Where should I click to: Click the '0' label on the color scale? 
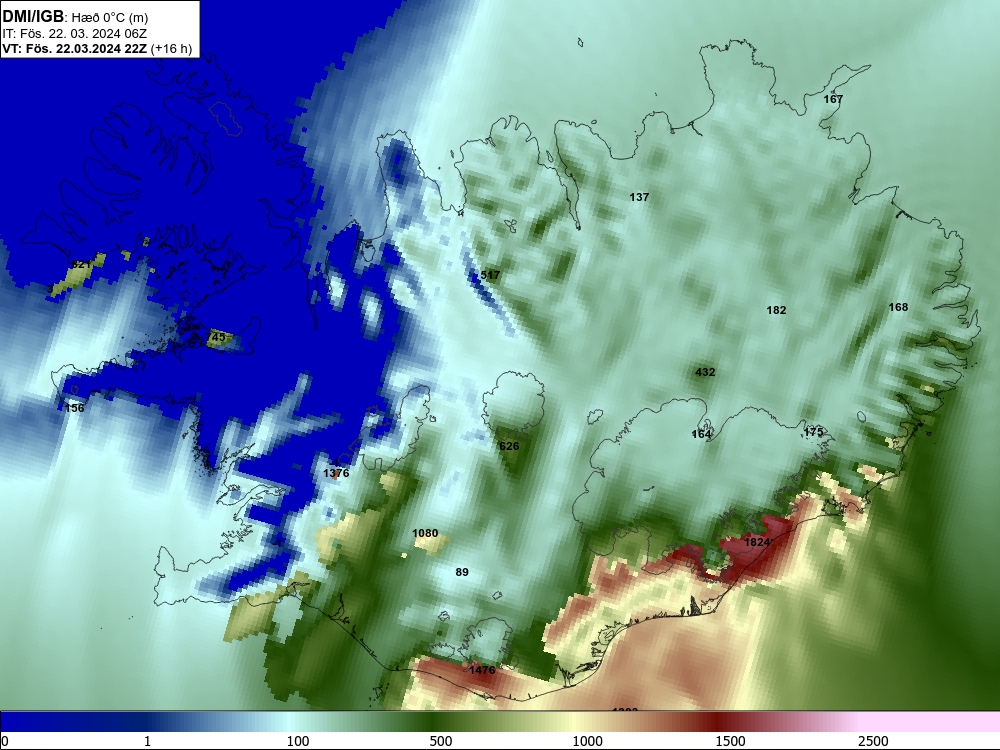[x=5, y=741]
